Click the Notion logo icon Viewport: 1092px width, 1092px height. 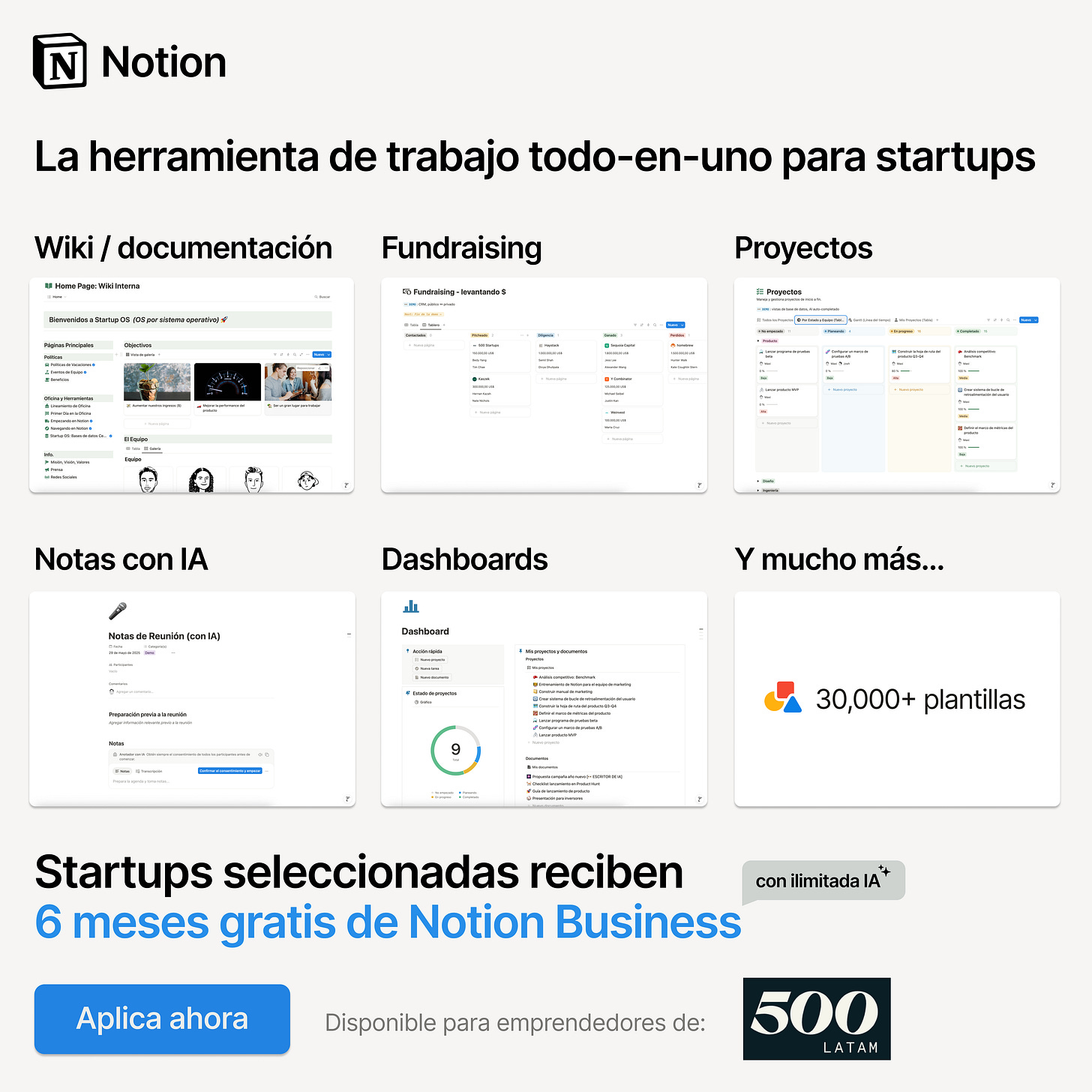[x=60, y=61]
